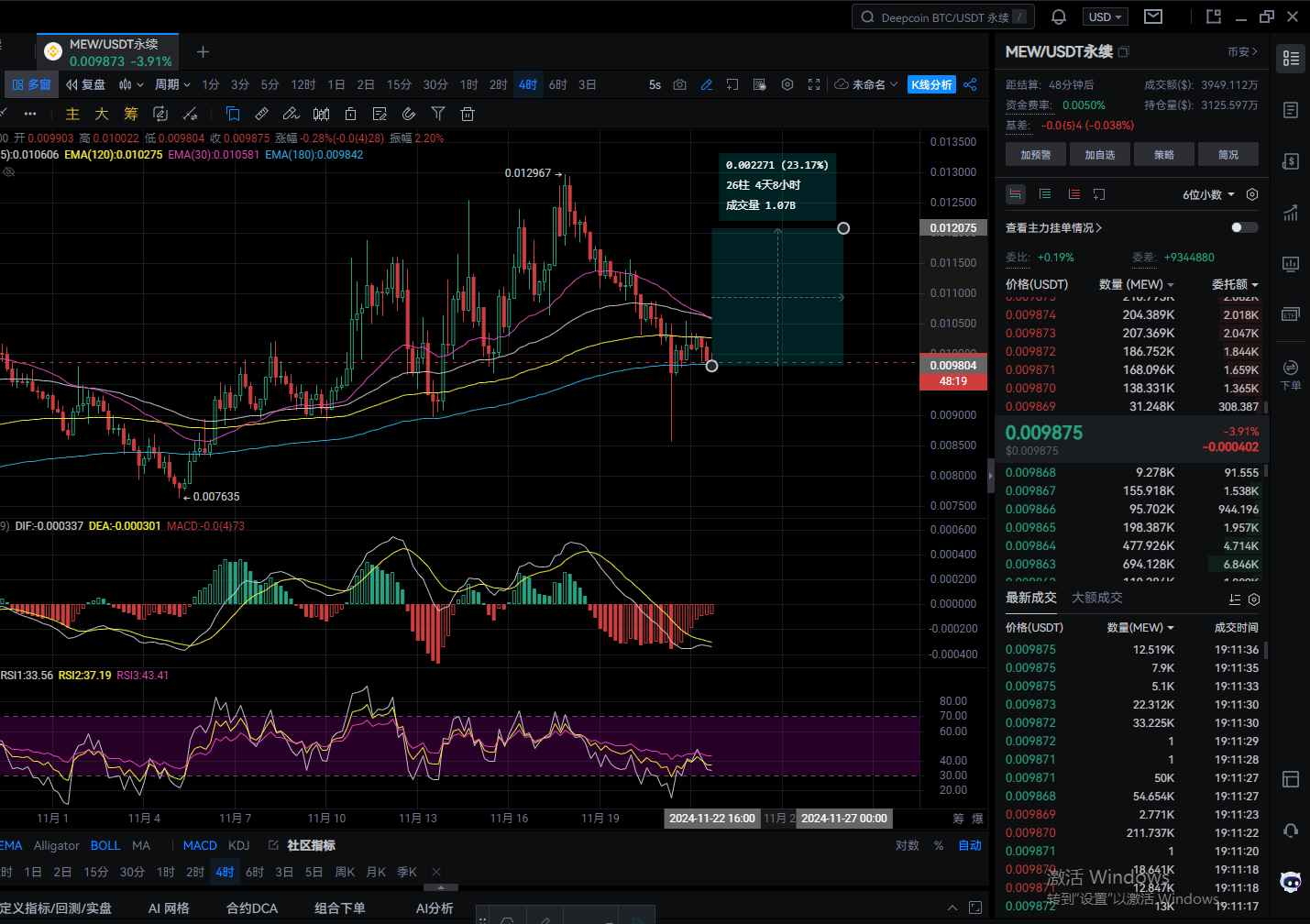
Task: Open the 合约DCA tab
Action: tap(252, 907)
